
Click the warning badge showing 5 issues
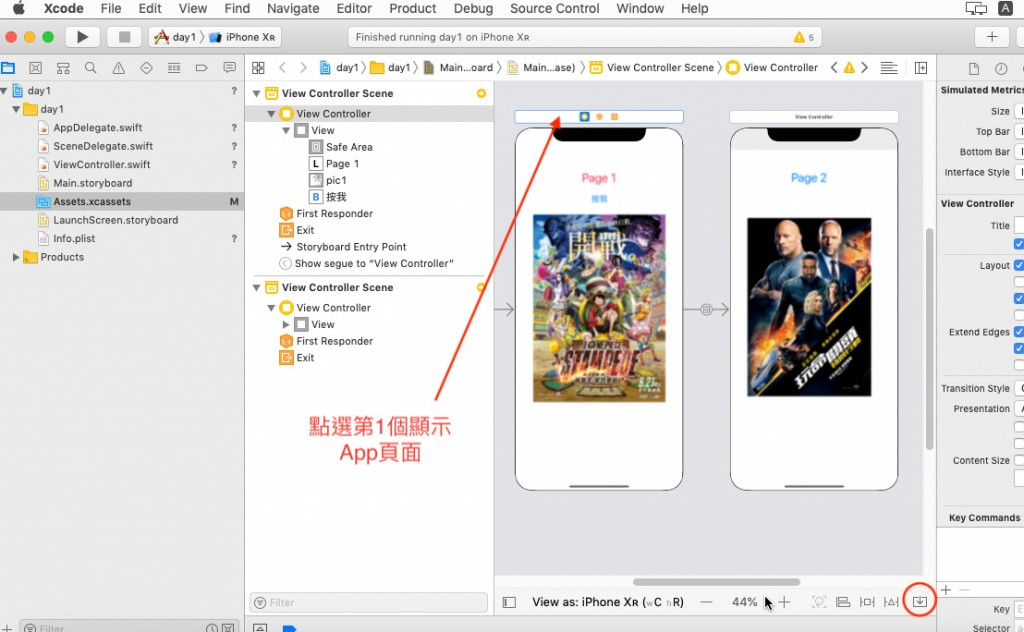point(804,37)
